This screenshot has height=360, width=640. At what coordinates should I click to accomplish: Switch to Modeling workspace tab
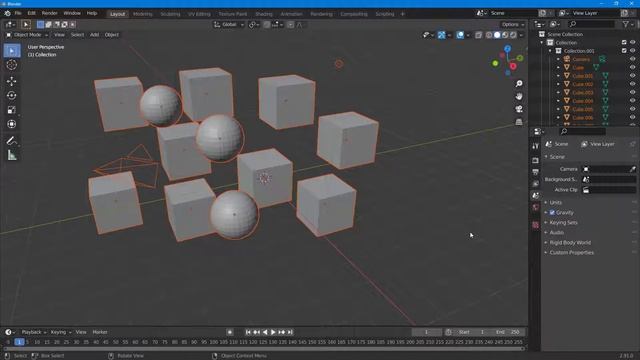(142, 14)
